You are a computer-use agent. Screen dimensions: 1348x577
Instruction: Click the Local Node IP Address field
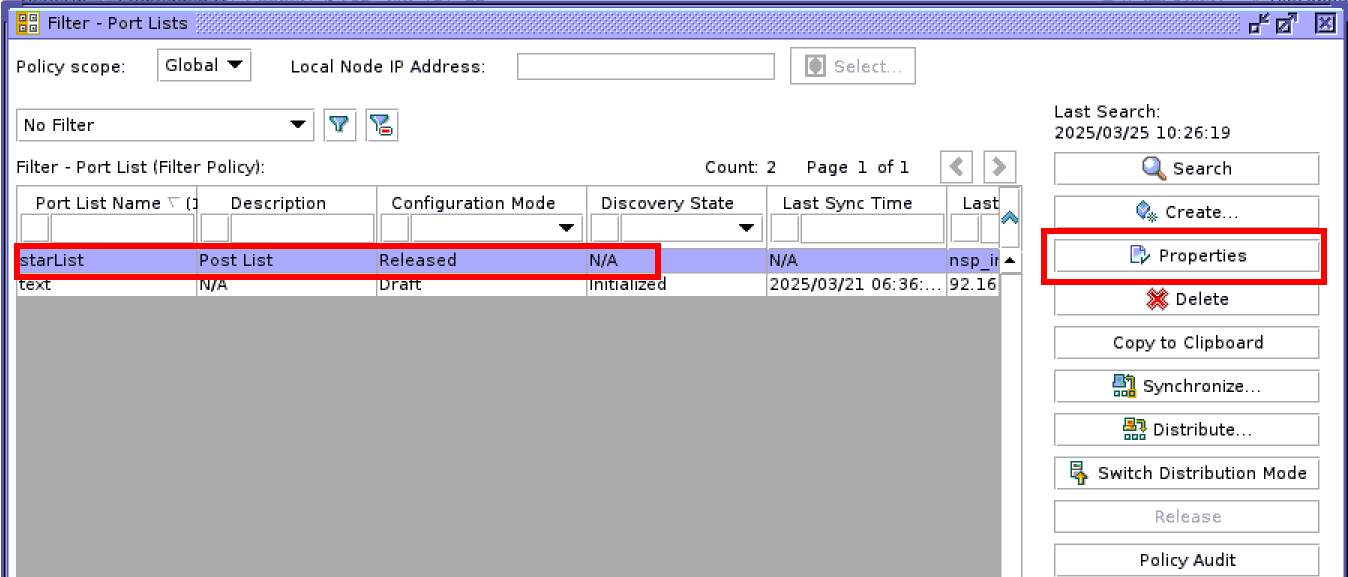(645, 67)
